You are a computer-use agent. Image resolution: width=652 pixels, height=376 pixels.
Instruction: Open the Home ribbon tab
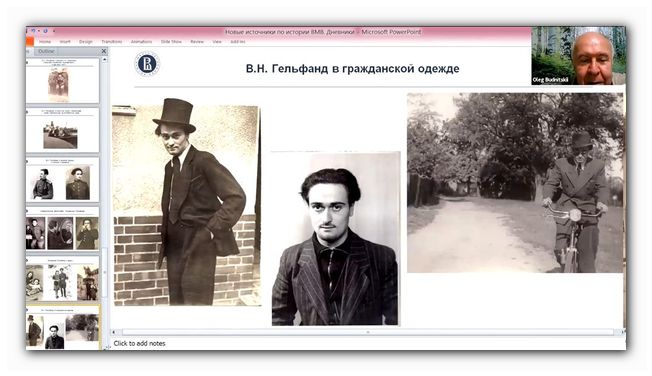(x=45, y=42)
